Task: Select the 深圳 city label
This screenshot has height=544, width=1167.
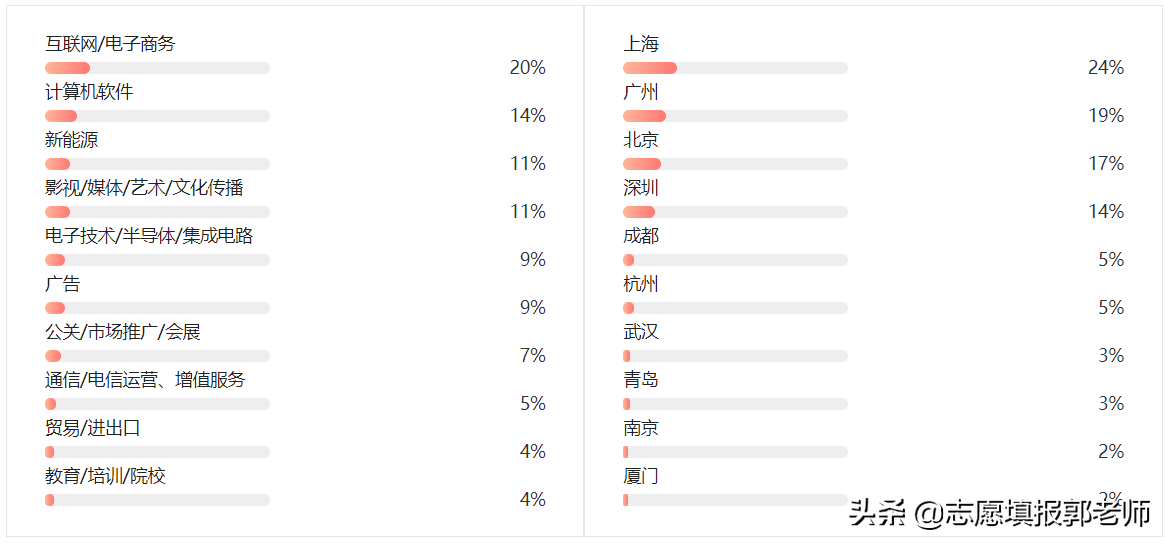Action: point(641,188)
